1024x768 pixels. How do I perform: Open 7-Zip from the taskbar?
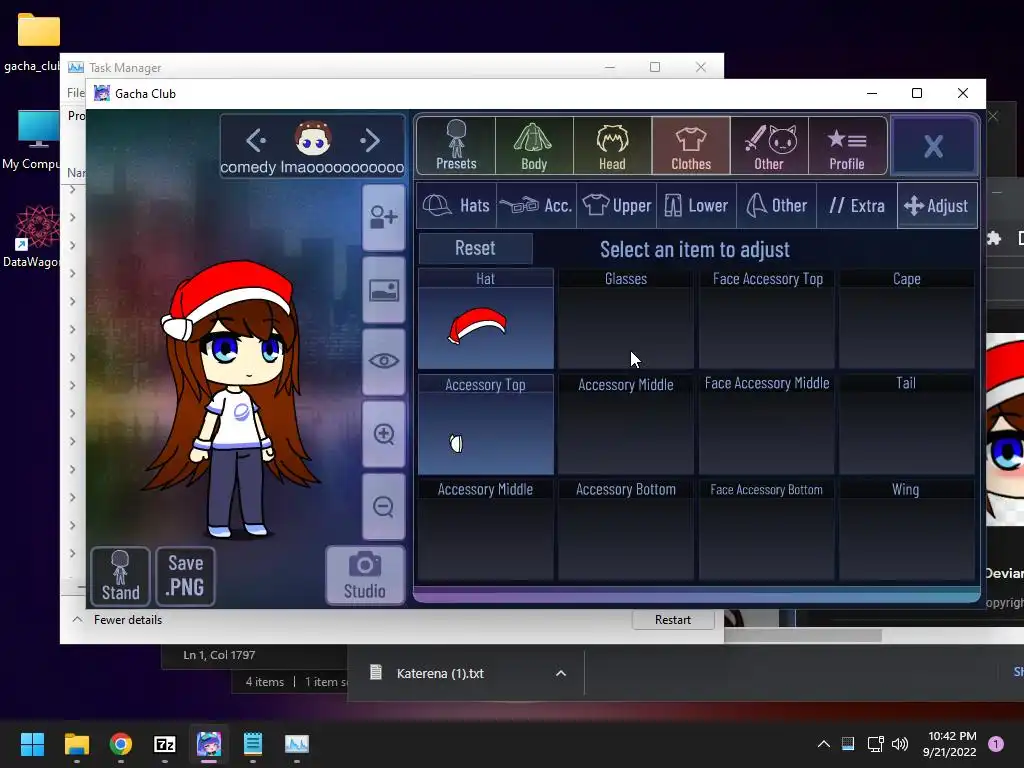(x=165, y=744)
